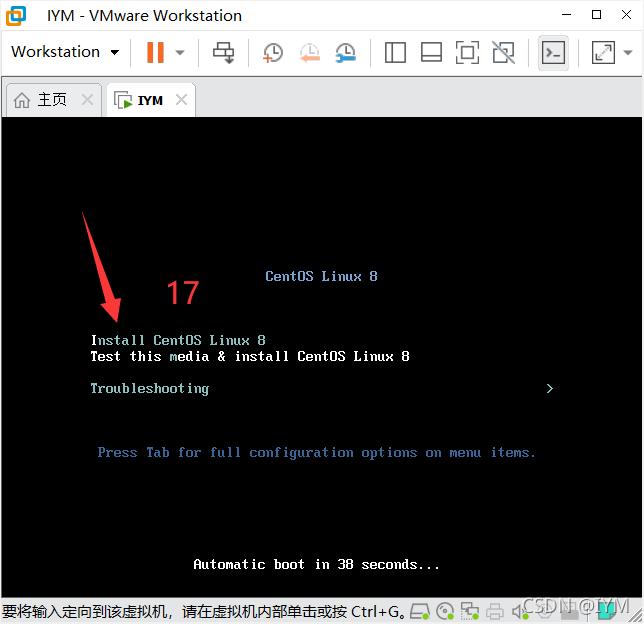Send Ctrl+Alt+Del to the VM
This screenshot has width=644, height=624.
coord(223,53)
